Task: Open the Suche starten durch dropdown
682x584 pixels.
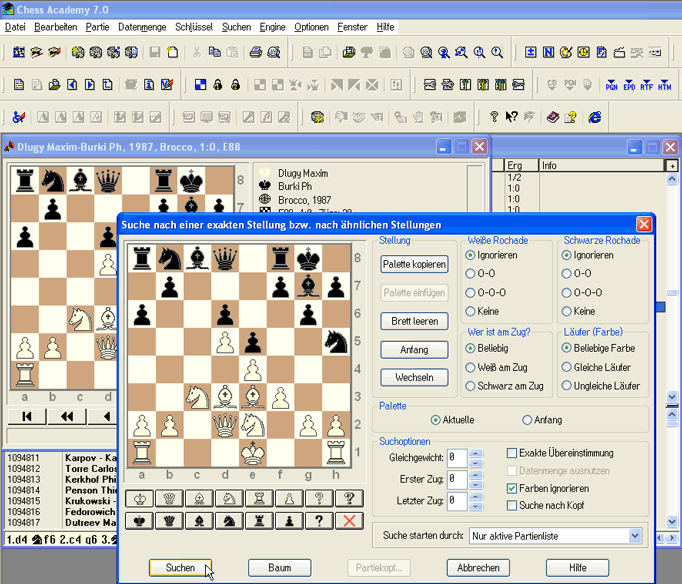Action: (635, 536)
